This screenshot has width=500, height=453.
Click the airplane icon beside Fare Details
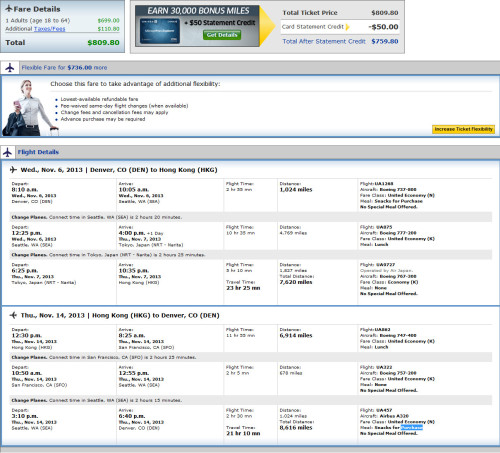9,9
